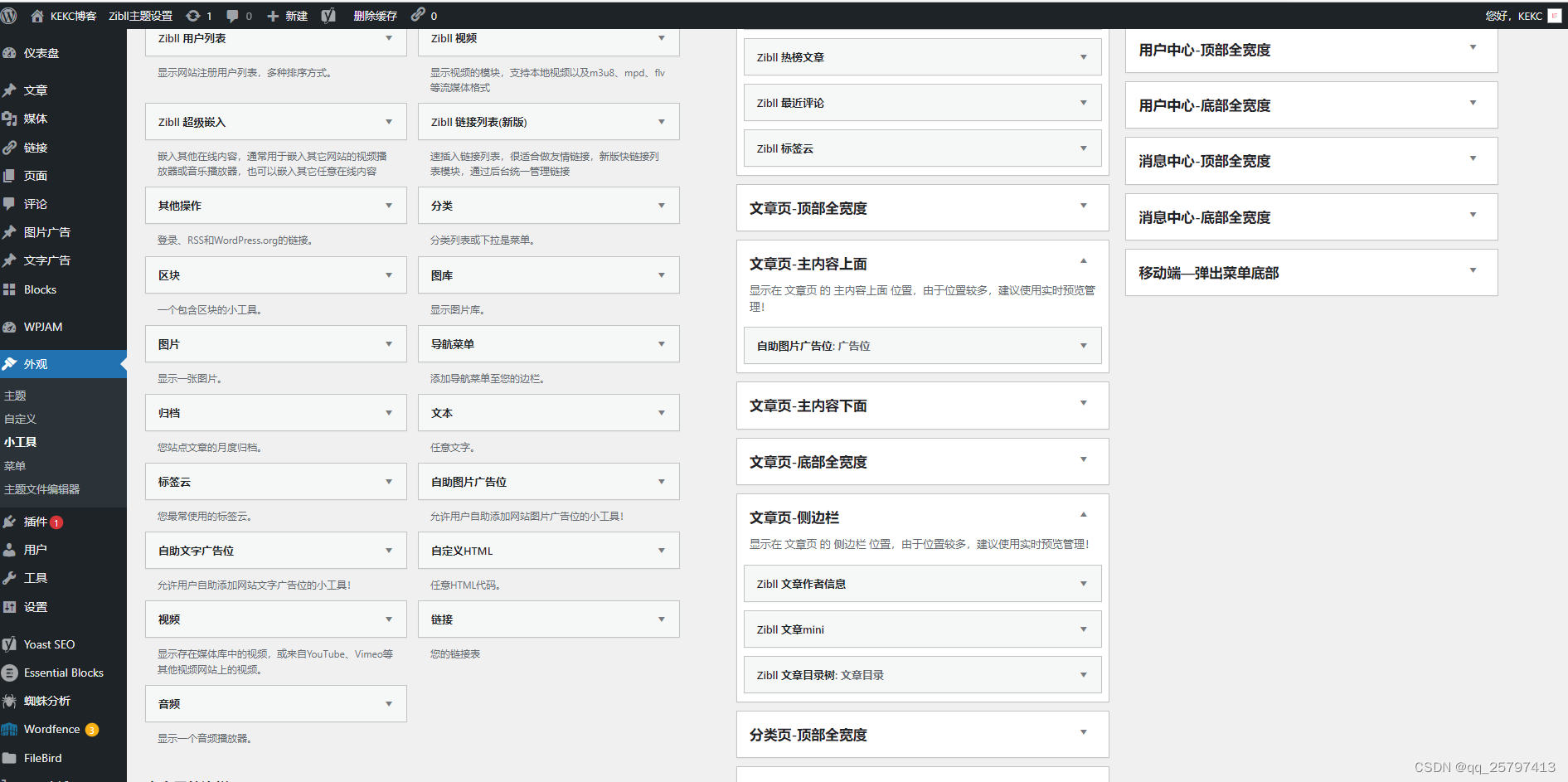
Task: Expand the Zibll 超级嵌入 widget arrow
Action: pyautogui.click(x=389, y=122)
